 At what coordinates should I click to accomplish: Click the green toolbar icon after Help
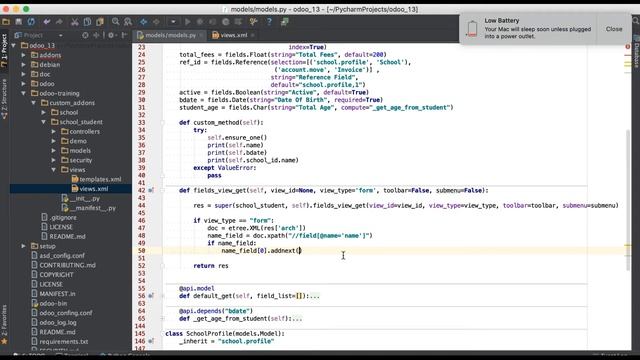pos(284,22)
